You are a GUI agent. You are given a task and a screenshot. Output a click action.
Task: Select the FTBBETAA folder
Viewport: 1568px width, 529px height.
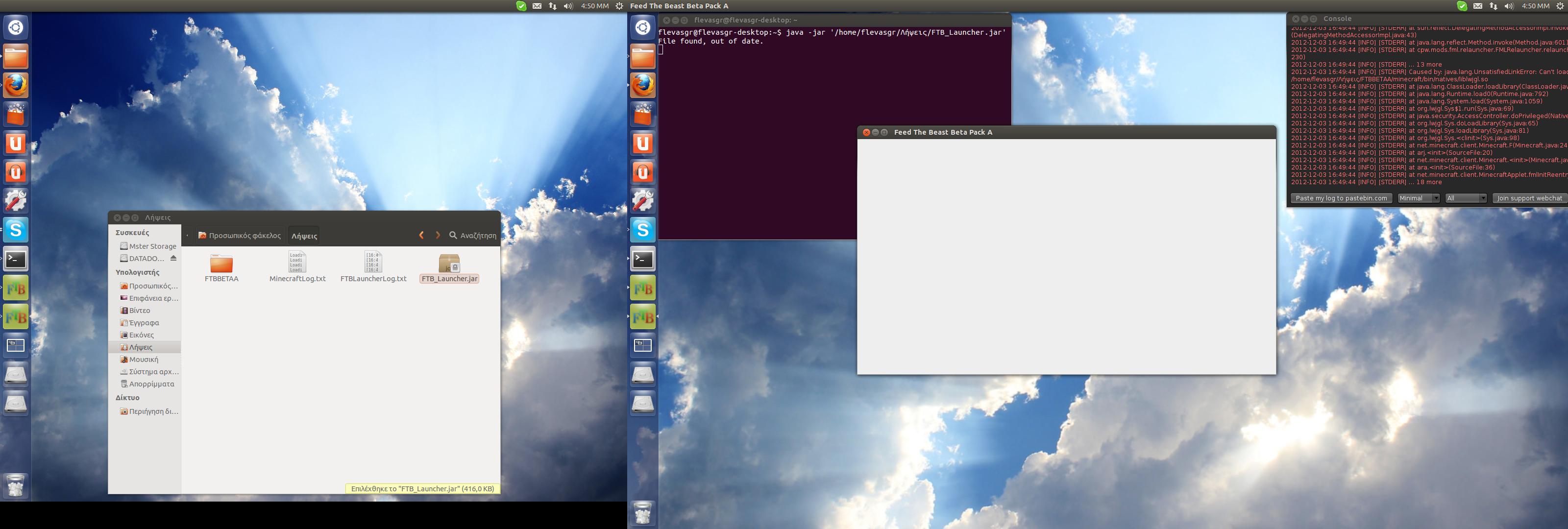(221, 268)
